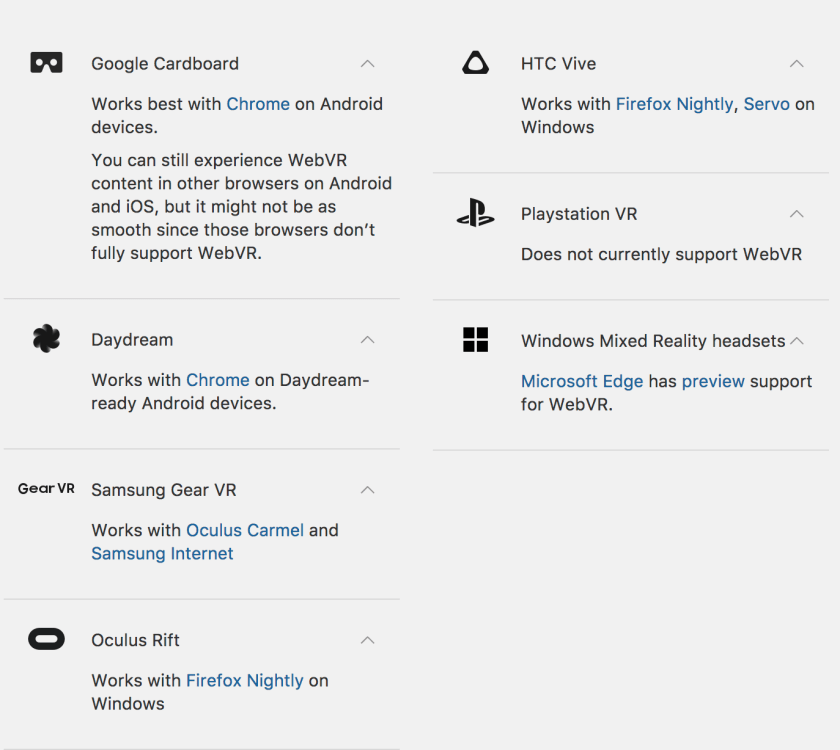Open the Chrome link under Daydream
The width and height of the screenshot is (840, 750).
[x=218, y=380]
